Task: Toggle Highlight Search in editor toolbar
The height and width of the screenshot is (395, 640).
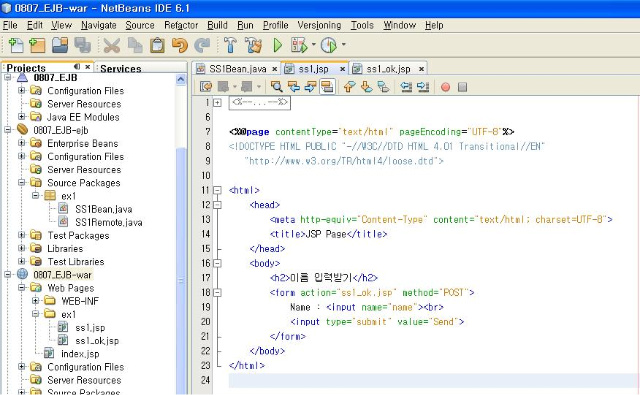Action: [327, 87]
